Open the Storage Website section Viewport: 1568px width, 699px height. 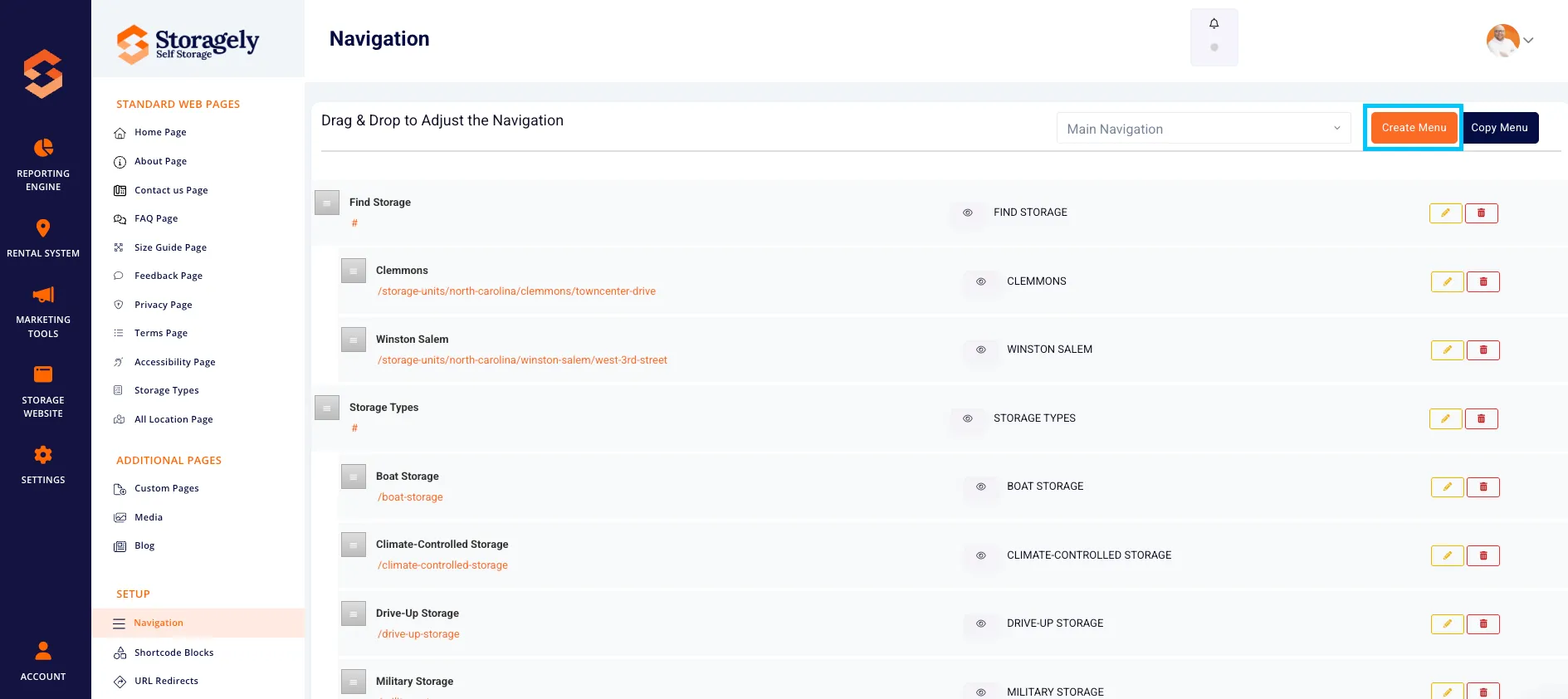(x=43, y=392)
